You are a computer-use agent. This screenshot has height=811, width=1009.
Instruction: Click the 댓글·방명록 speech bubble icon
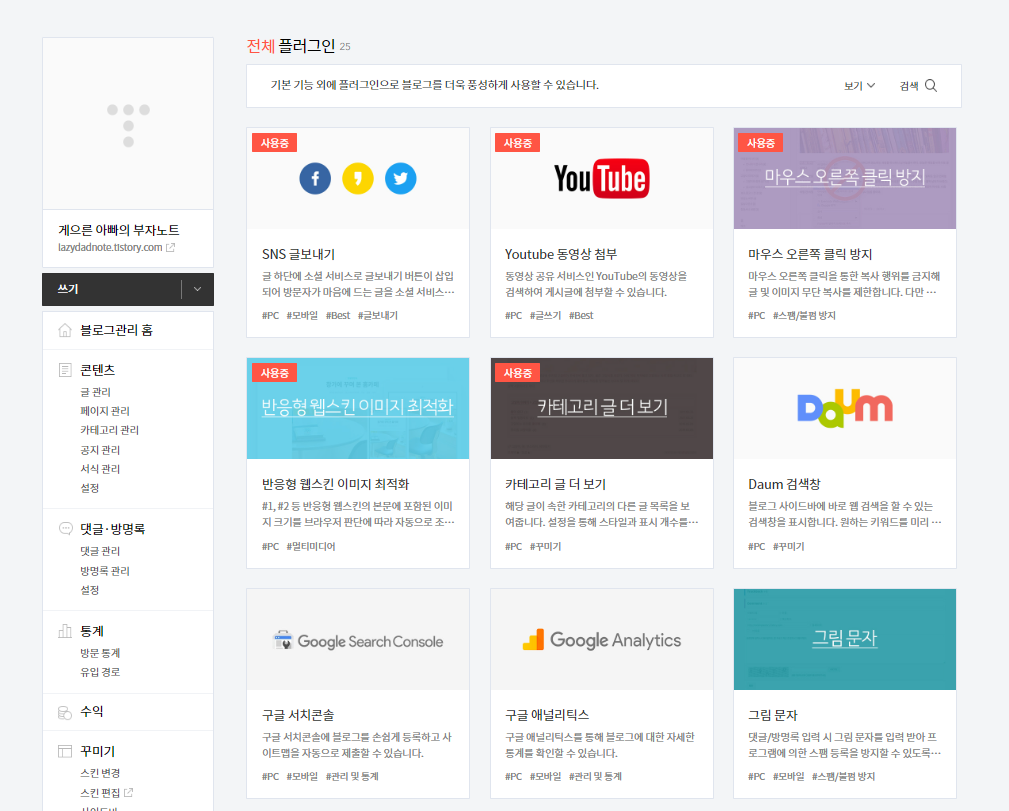[65, 528]
